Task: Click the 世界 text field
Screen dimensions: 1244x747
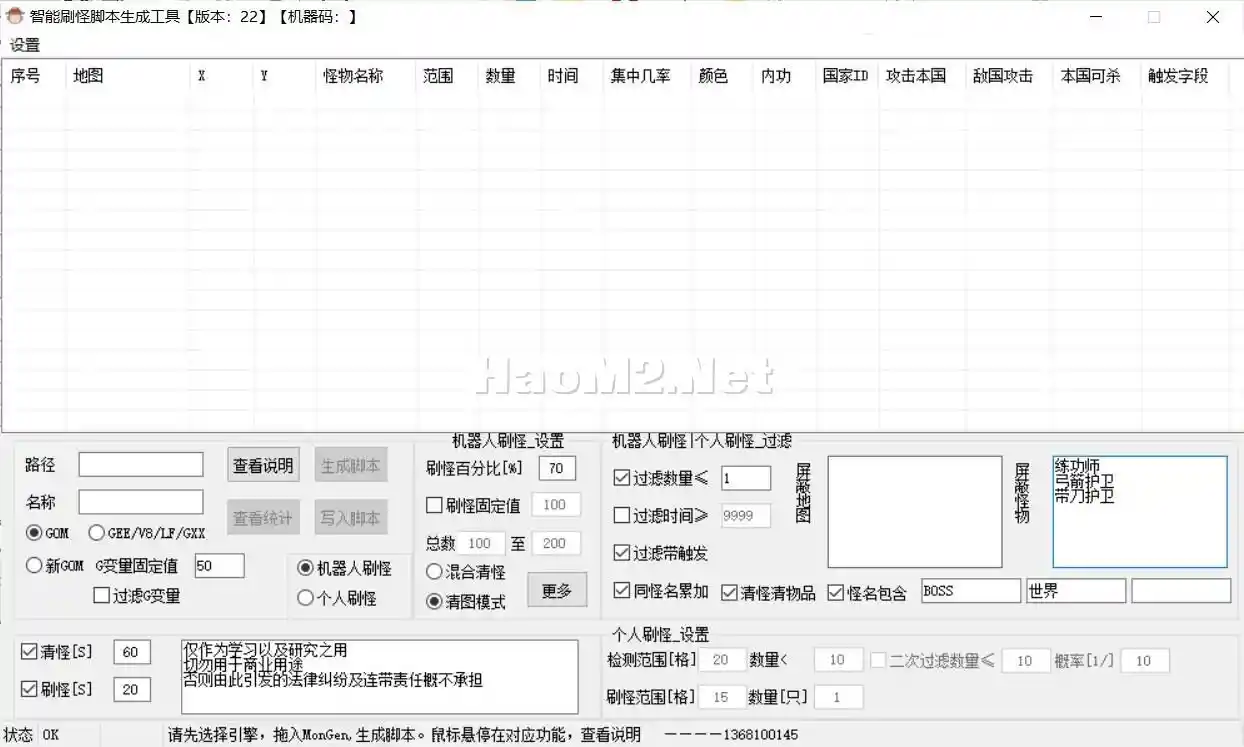Action: [1076, 591]
